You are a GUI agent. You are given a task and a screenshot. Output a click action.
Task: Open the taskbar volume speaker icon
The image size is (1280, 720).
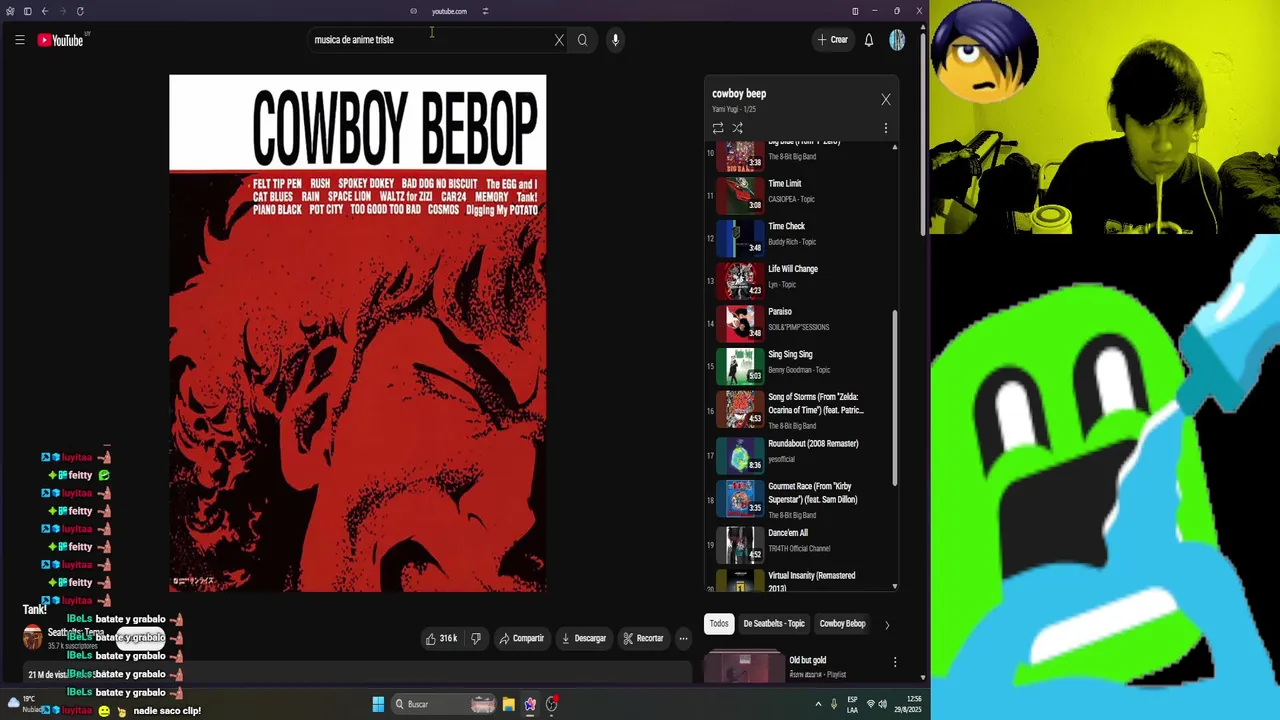click(882, 704)
